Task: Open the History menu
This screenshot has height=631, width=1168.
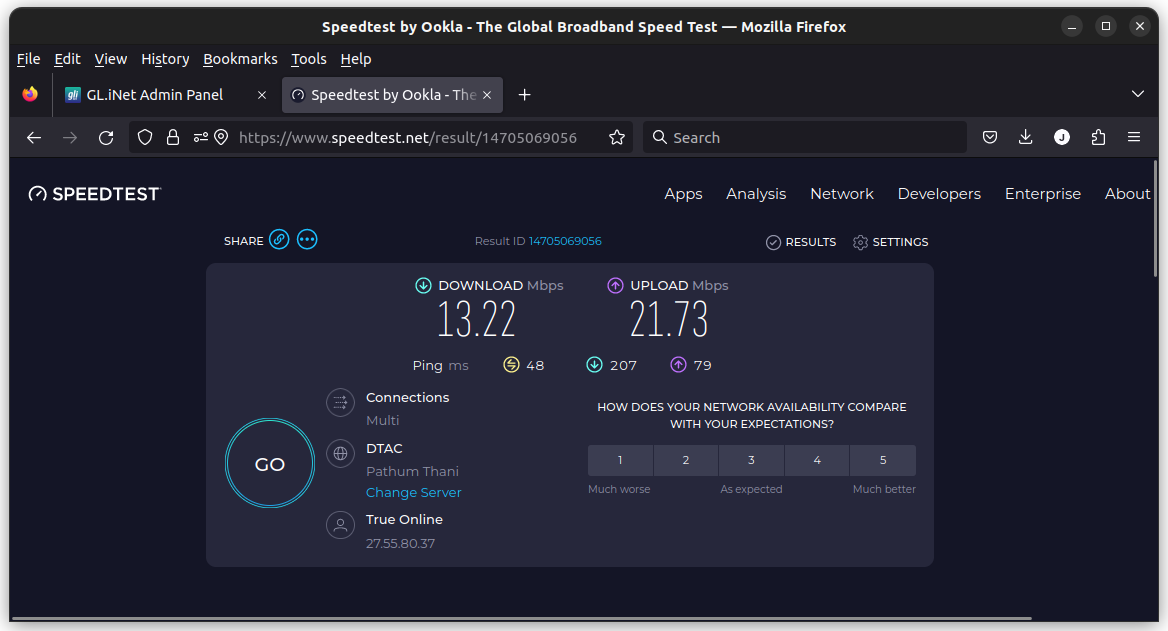Action: [165, 59]
